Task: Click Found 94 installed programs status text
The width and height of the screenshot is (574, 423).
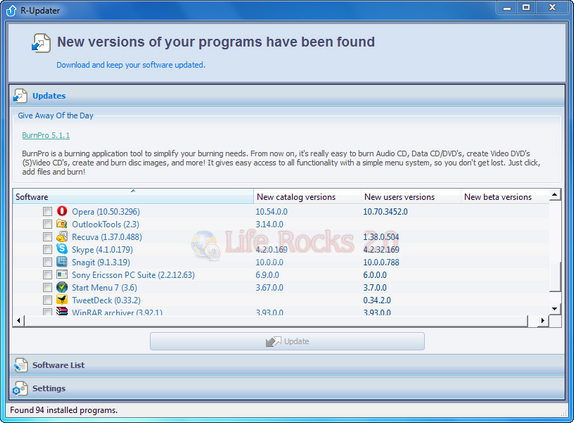Action: [64, 410]
